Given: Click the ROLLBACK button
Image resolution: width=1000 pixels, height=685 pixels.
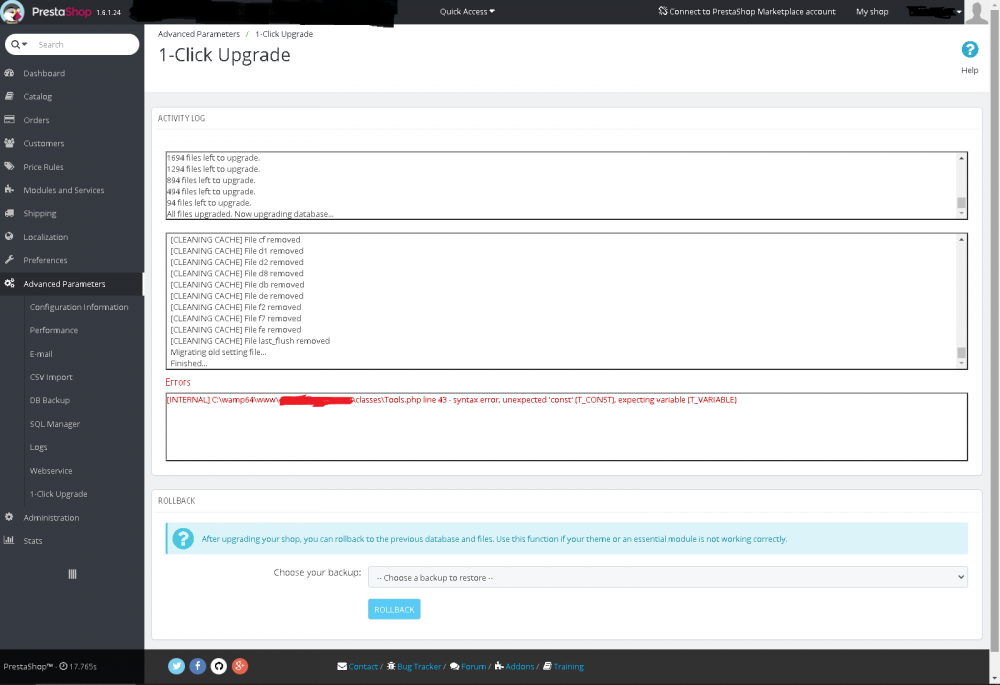Looking at the screenshot, I should tap(393, 609).
